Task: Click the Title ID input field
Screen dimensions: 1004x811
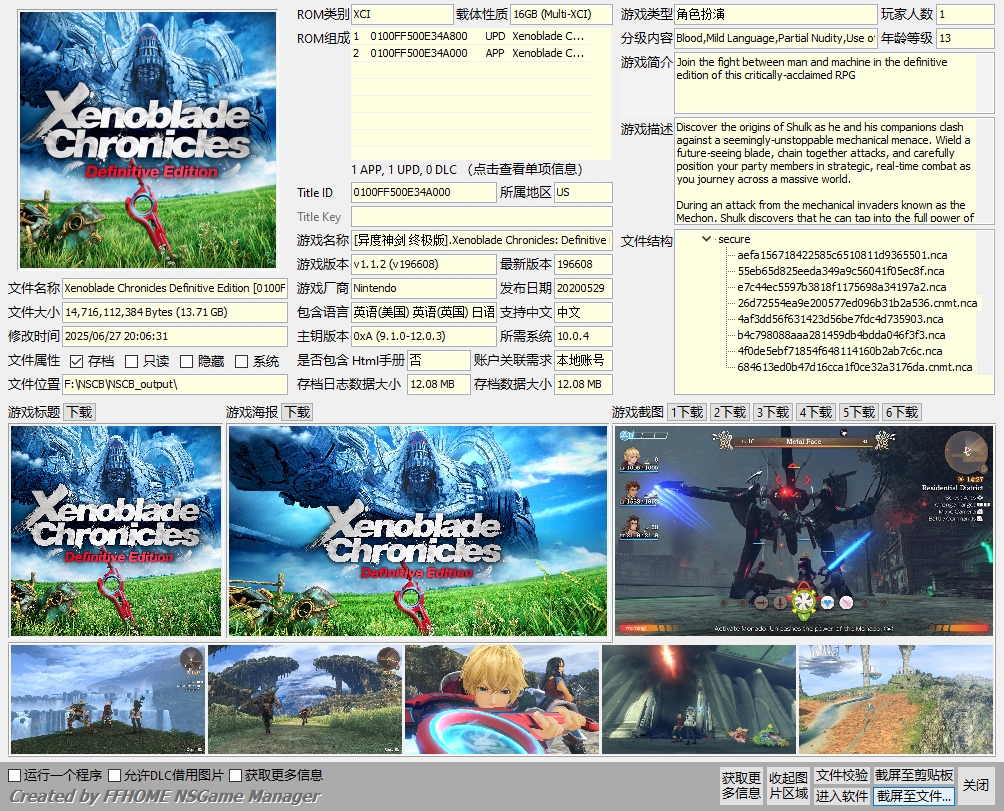Action: (x=423, y=193)
